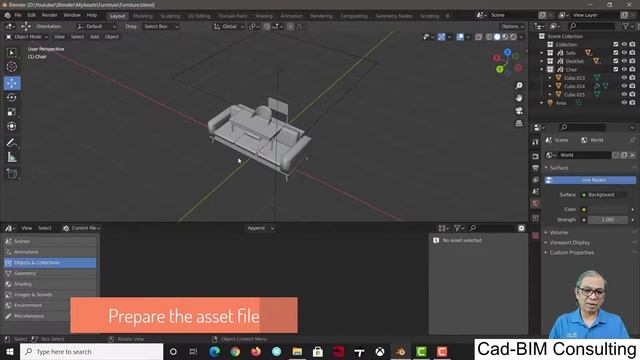Screen dimensions: 640x360
Task: Expand the Volume panel
Action: pyautogui.click(x=558, y=232)
